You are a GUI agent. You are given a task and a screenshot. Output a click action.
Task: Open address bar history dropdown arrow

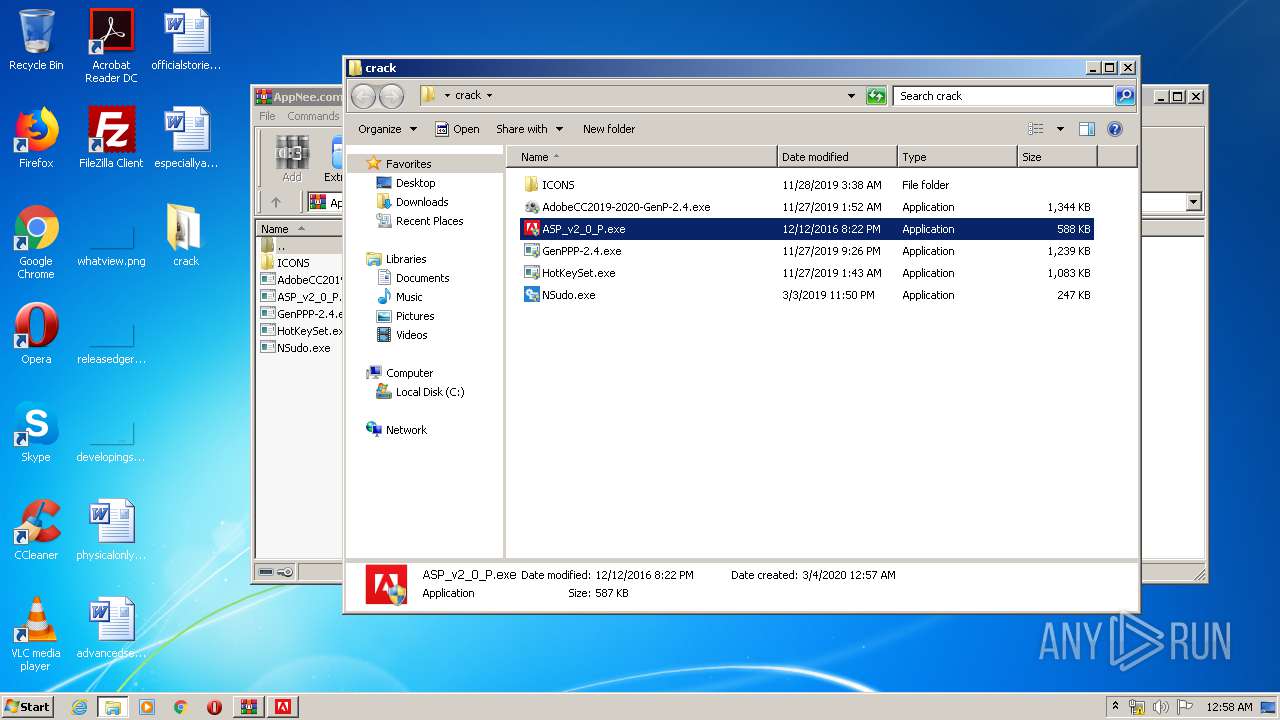pyautogui.click(x=851, y=96)
